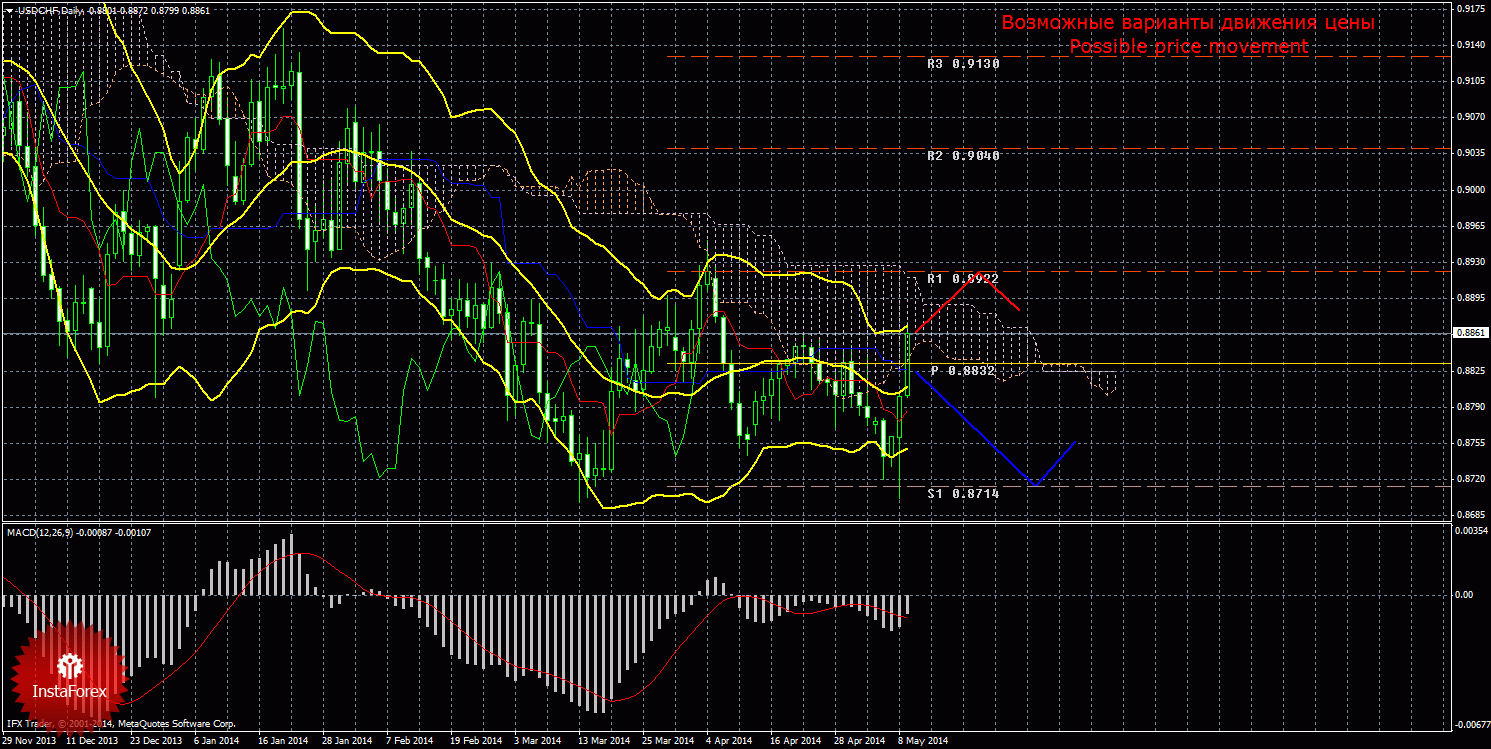Click the MACD 0.00354 scale value
The width and height of the screenshot is (1491, 749).
click(x=1468, y=531)
